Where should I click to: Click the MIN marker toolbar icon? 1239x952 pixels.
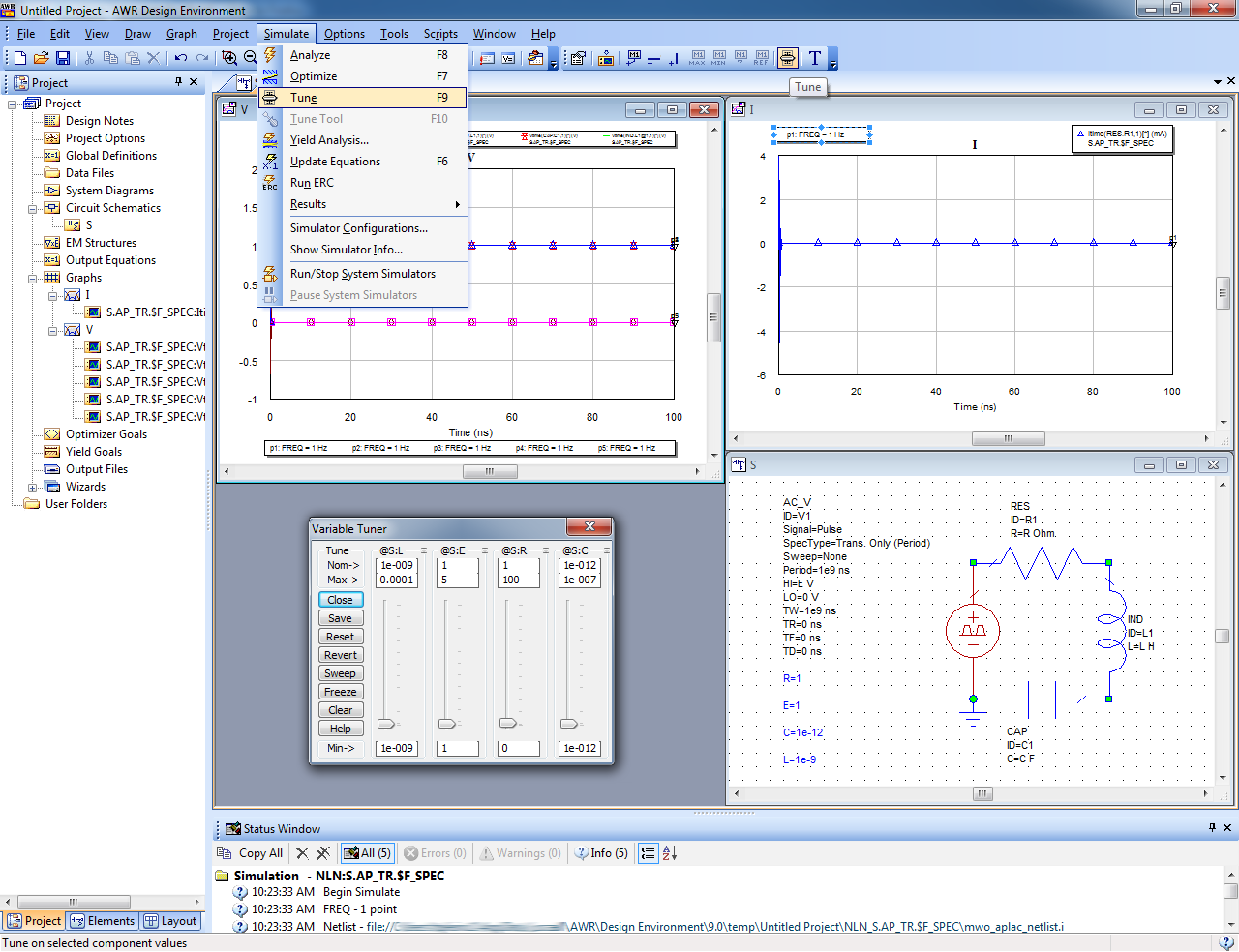[718, 59]
